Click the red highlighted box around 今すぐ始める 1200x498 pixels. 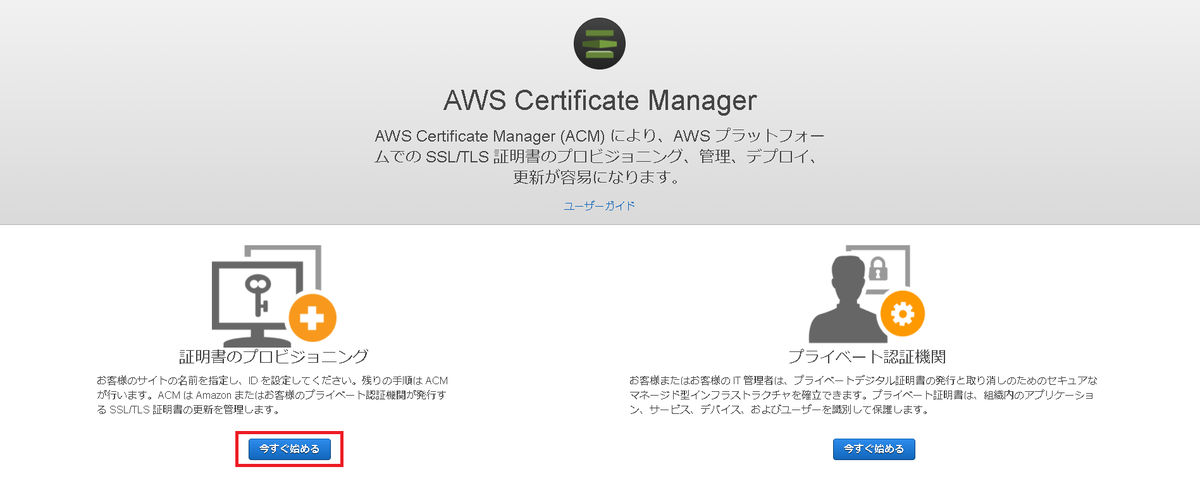click(290, 449)
